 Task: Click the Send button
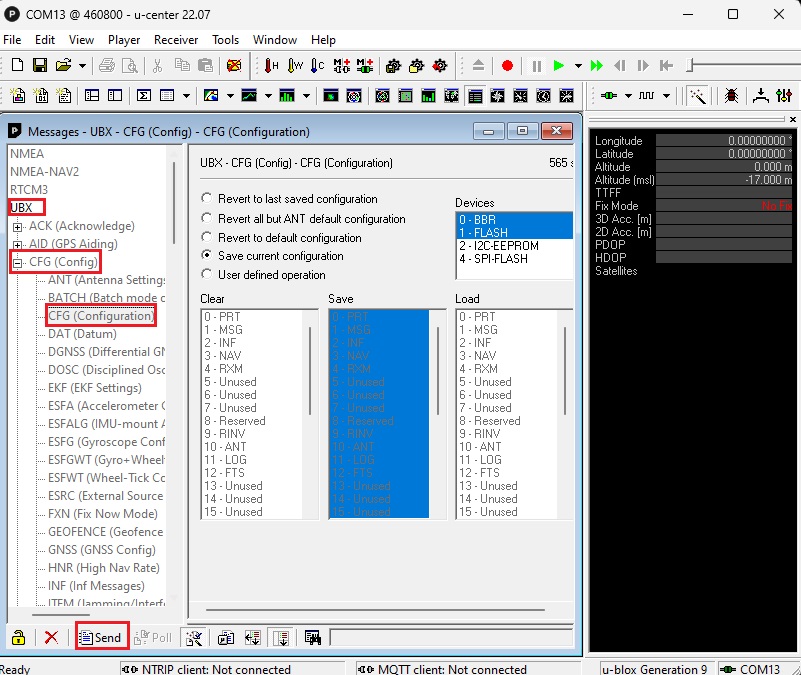[x=101, y=637]
